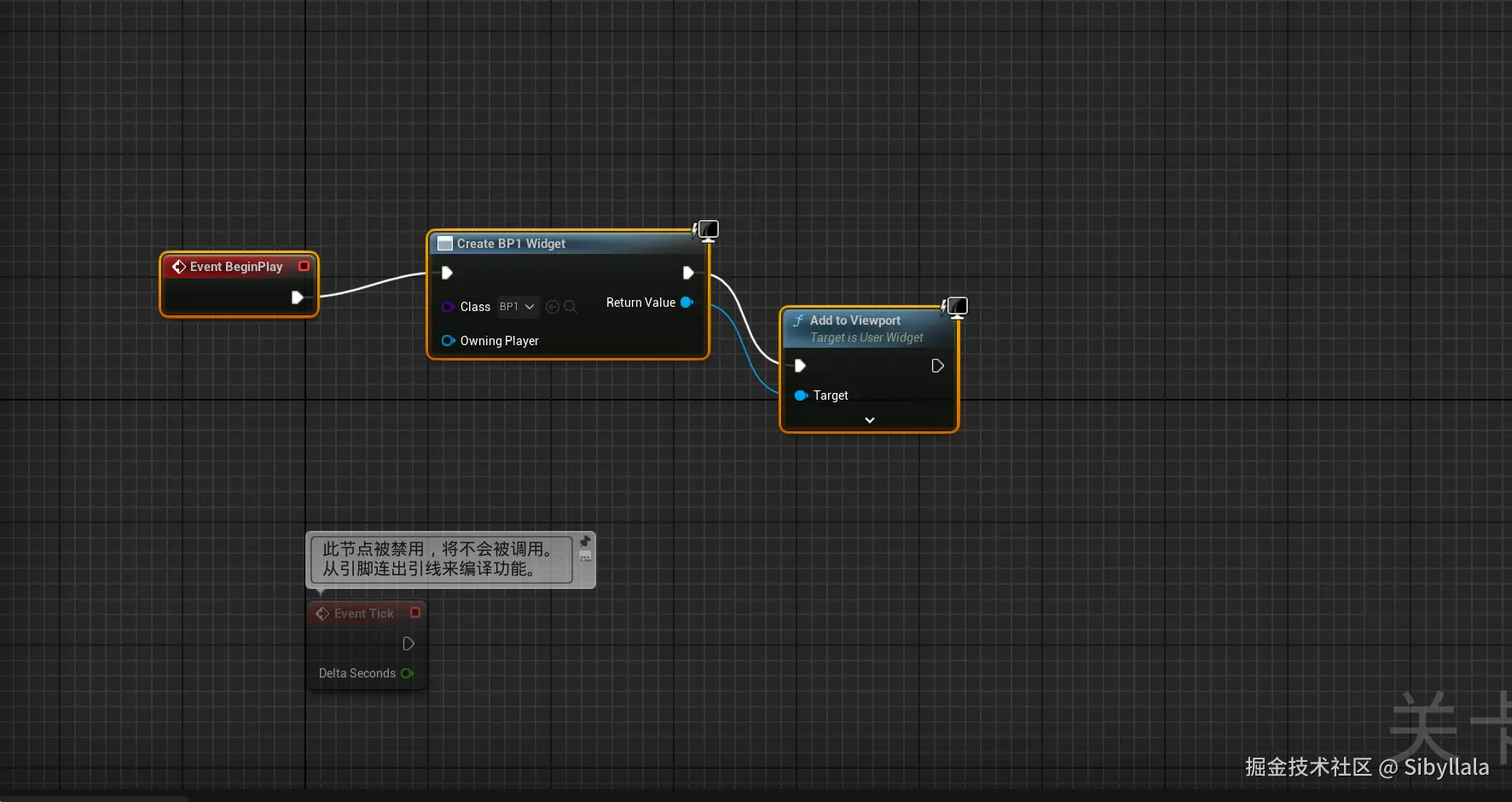
Task: Click the browse-to-asset magnifier beside BP1
Action: 571,307
